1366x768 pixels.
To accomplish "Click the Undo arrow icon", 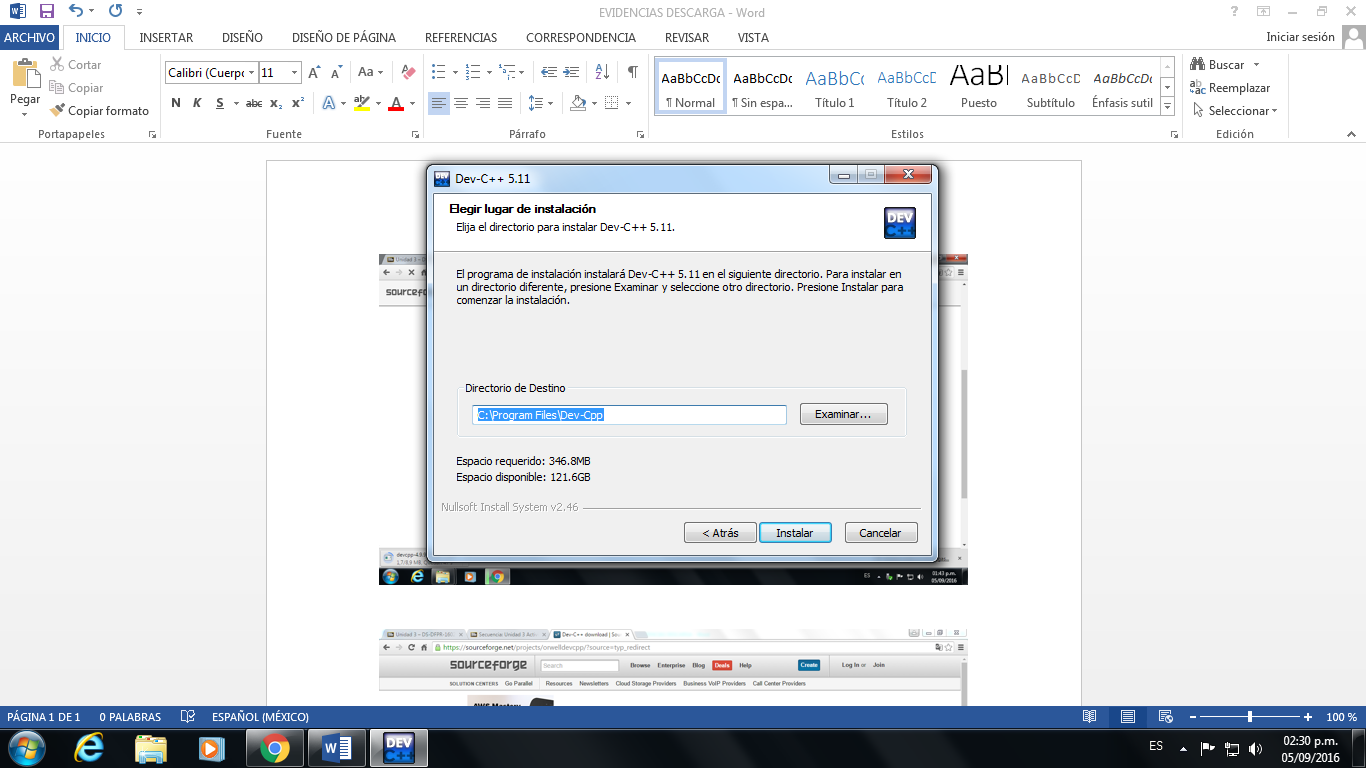I will click(x=77, y=11).
